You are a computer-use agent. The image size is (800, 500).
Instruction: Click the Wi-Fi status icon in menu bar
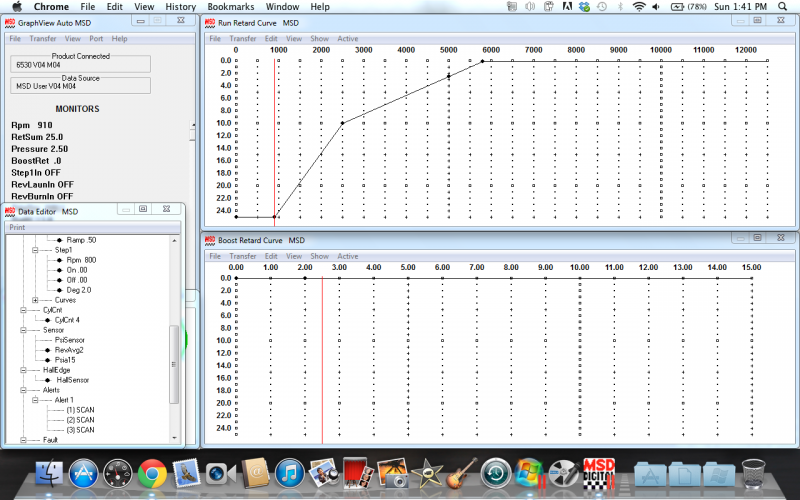tap(638, 7)
